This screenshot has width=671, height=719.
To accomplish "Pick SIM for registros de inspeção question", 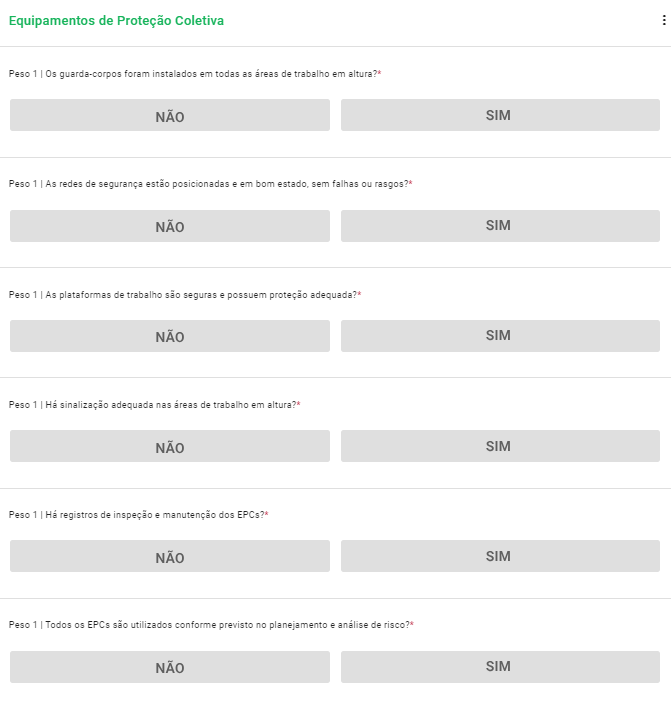I will [499, 556].
